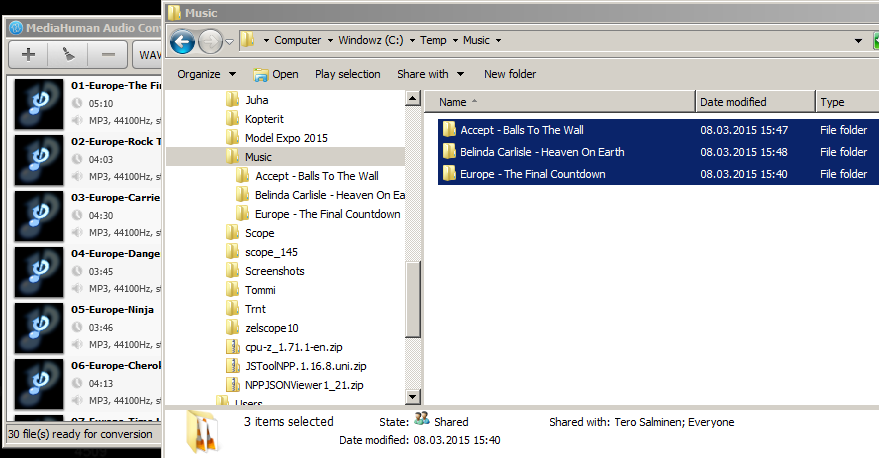This screenshot has width=879, height=458.
Task: Expand the dropdown arrow after Temp breadcrumb
Action: pos(455,40)
